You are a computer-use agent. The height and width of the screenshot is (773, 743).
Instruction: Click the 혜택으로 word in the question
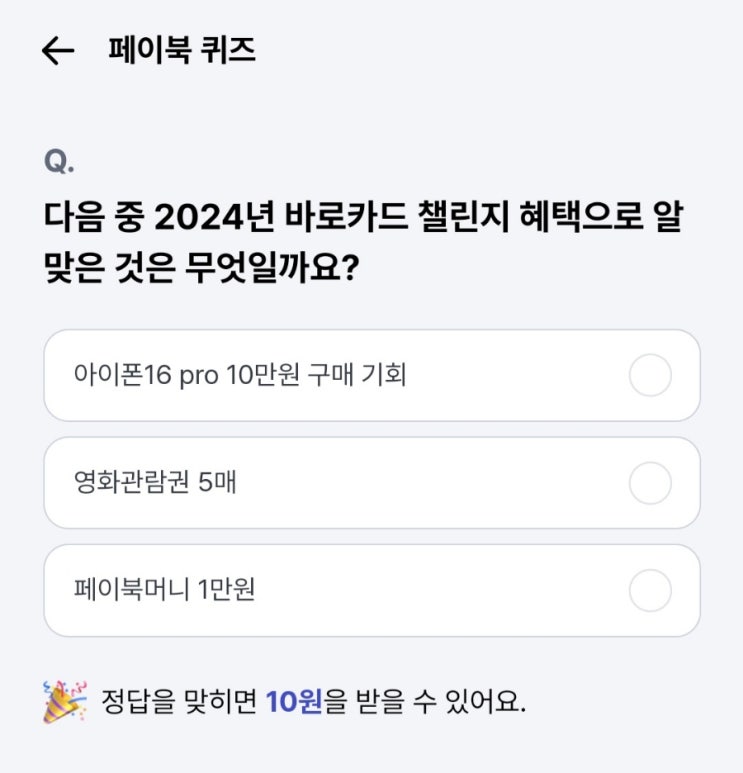pos(582,217)
